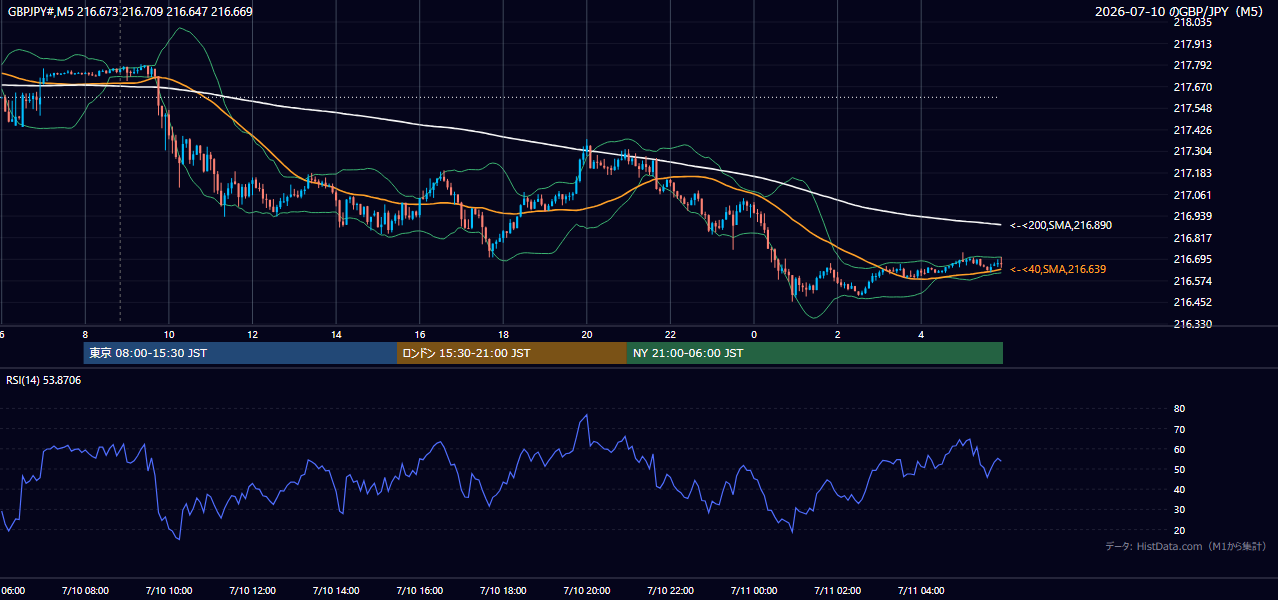1278x600 pixels.
Task: Click the 217.183 price axis value
Action: coord(1192,173)
